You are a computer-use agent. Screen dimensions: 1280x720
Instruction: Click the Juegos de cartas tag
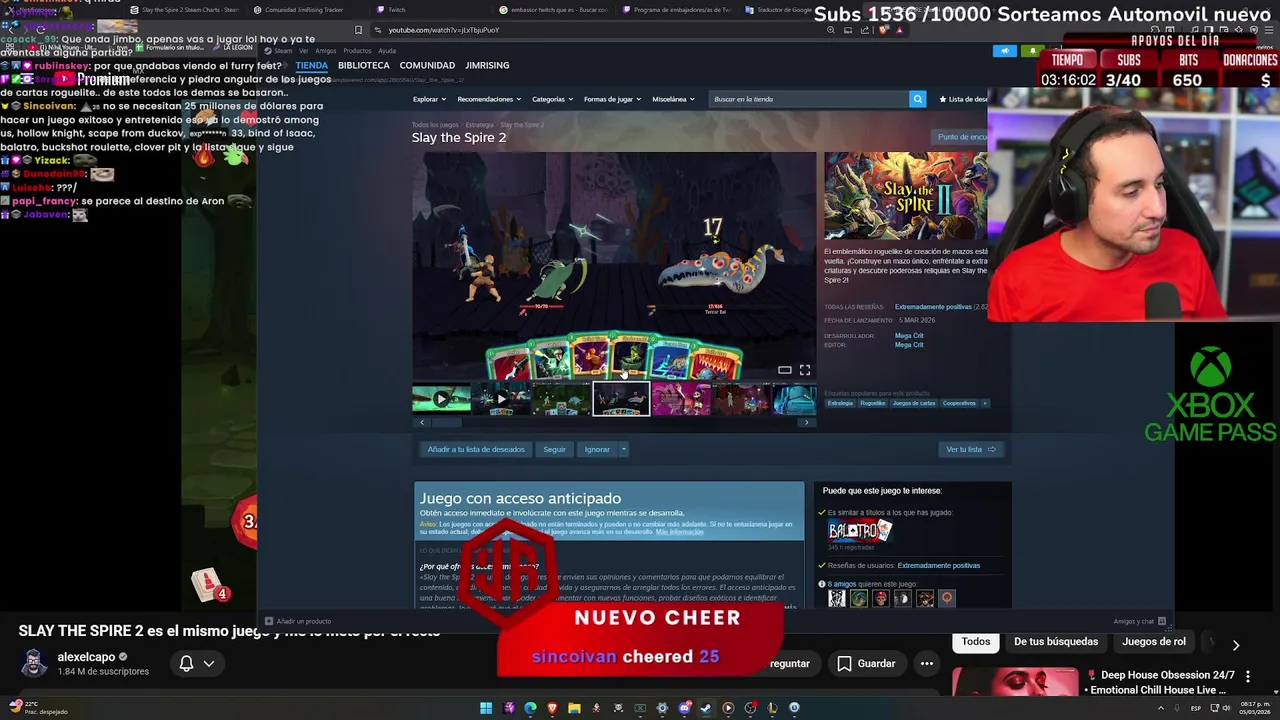(913, 403)
